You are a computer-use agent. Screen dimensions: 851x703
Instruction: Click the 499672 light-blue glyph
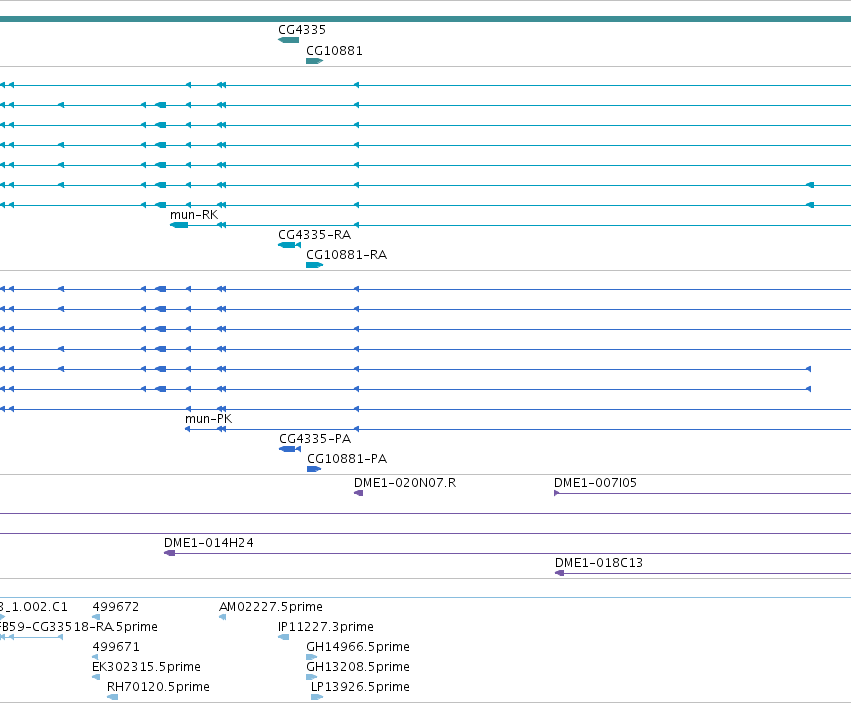pos(96,617)
